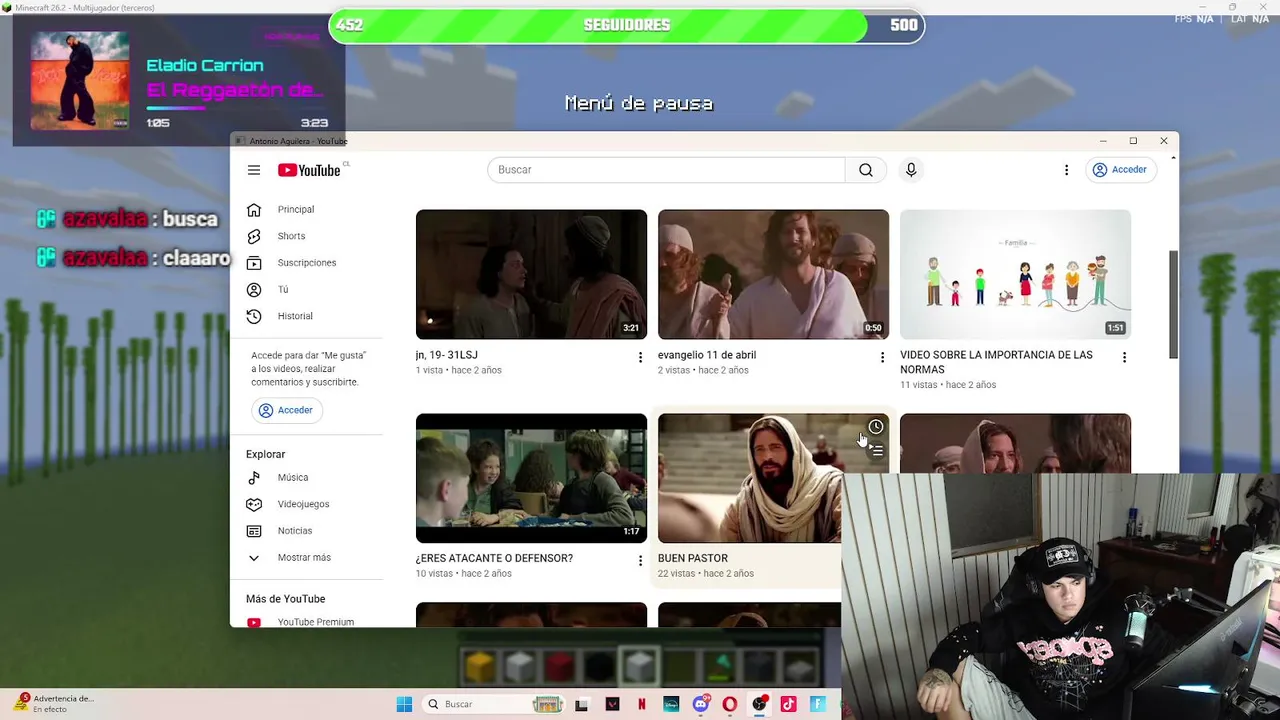Click the Seguidores follower goal bar

pos(627,25)
